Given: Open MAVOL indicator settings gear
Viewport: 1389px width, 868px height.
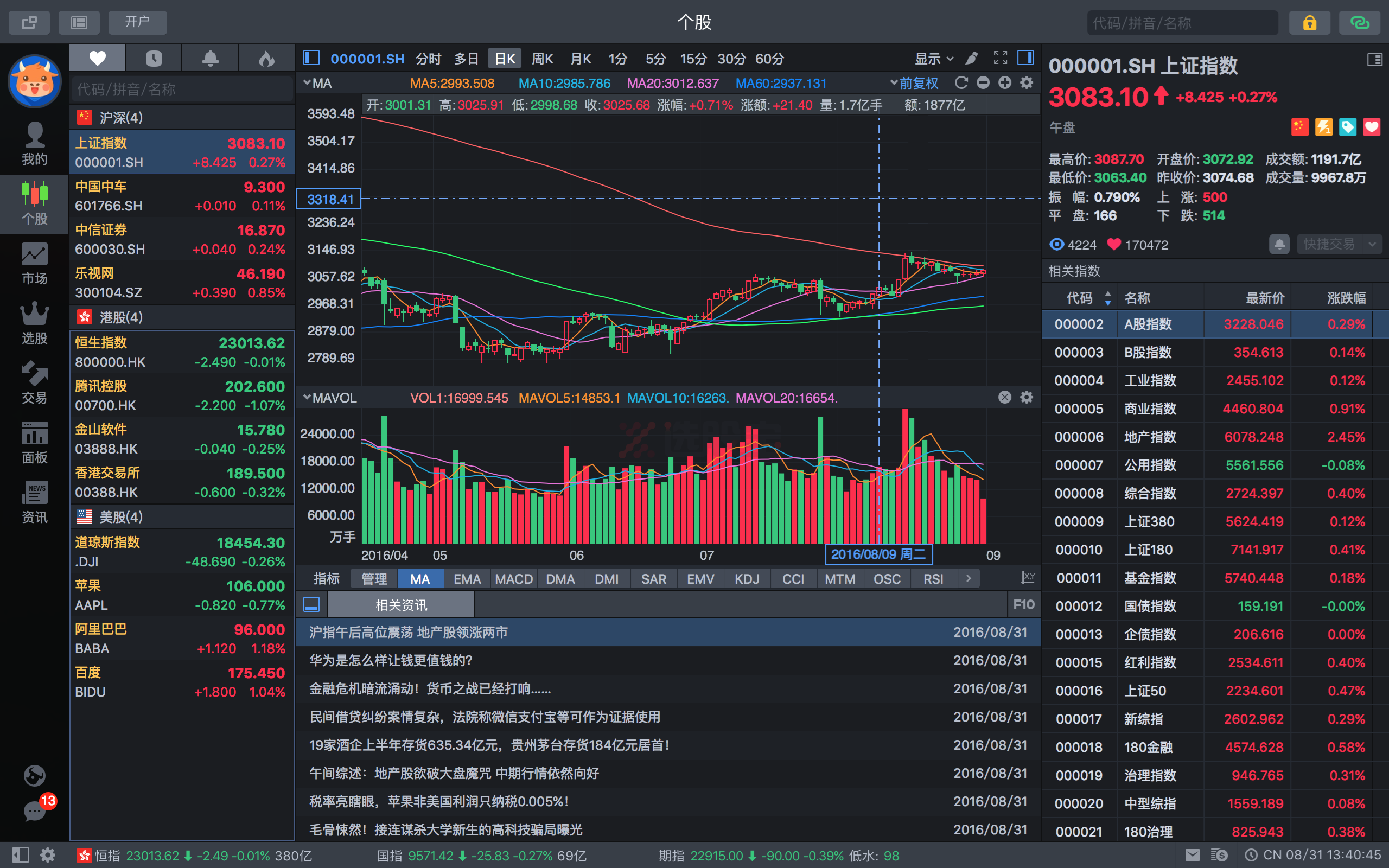Looking at the screenshot, I should (x=1026, y=397).
